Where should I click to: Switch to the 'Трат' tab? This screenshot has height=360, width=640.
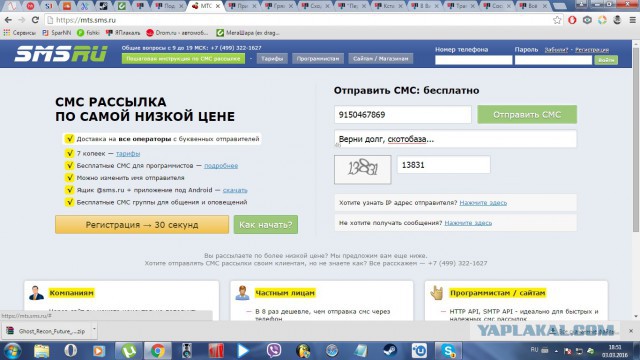(x=460, y=6)
